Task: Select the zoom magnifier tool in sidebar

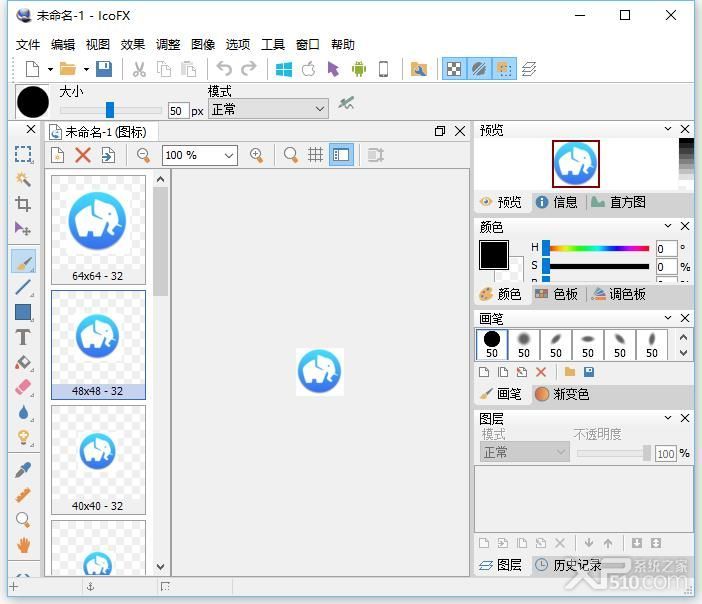Action: [23, 519]
